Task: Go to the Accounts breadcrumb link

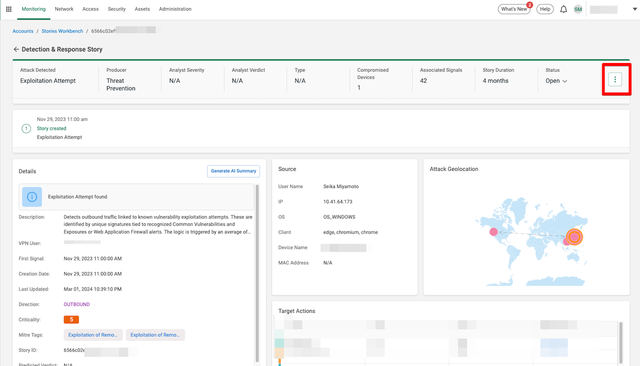Action: pyautogui.click(x=23, y=31)
